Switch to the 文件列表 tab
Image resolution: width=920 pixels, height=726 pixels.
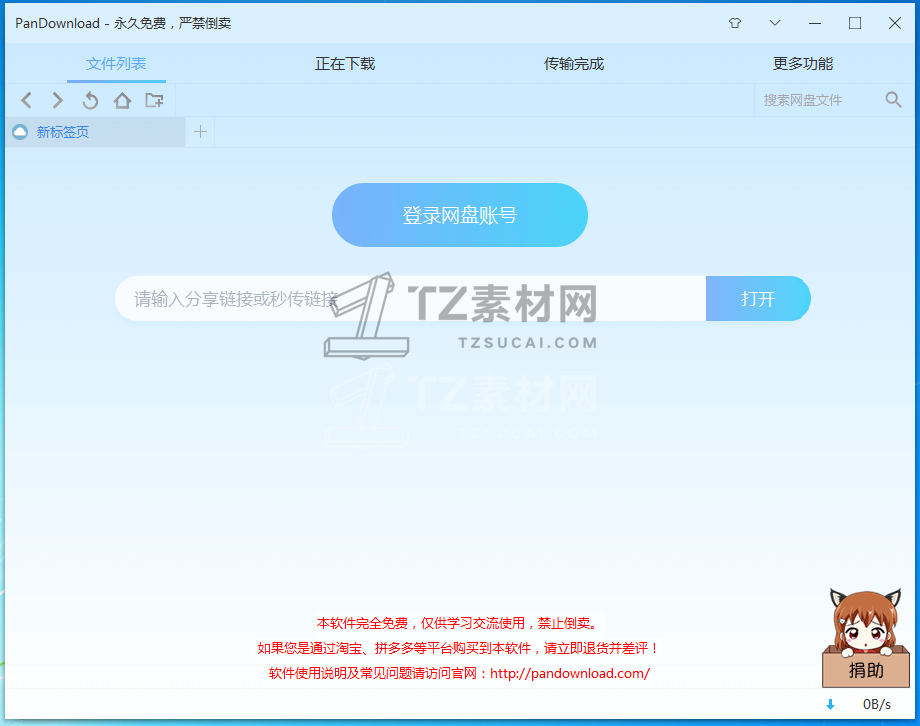coord(116,63)
